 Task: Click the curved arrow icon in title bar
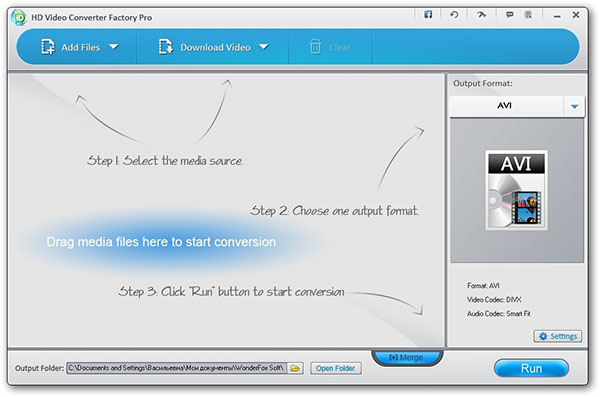481,15
